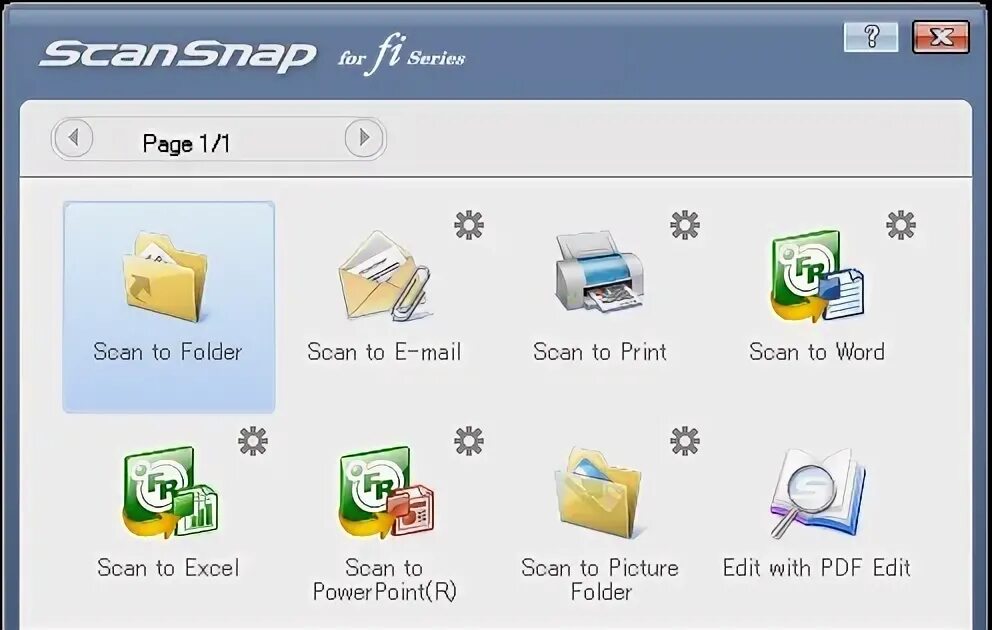Go to the previous page arrow
The height and width of the screenshot is (630, 992).
pos(73,137)
